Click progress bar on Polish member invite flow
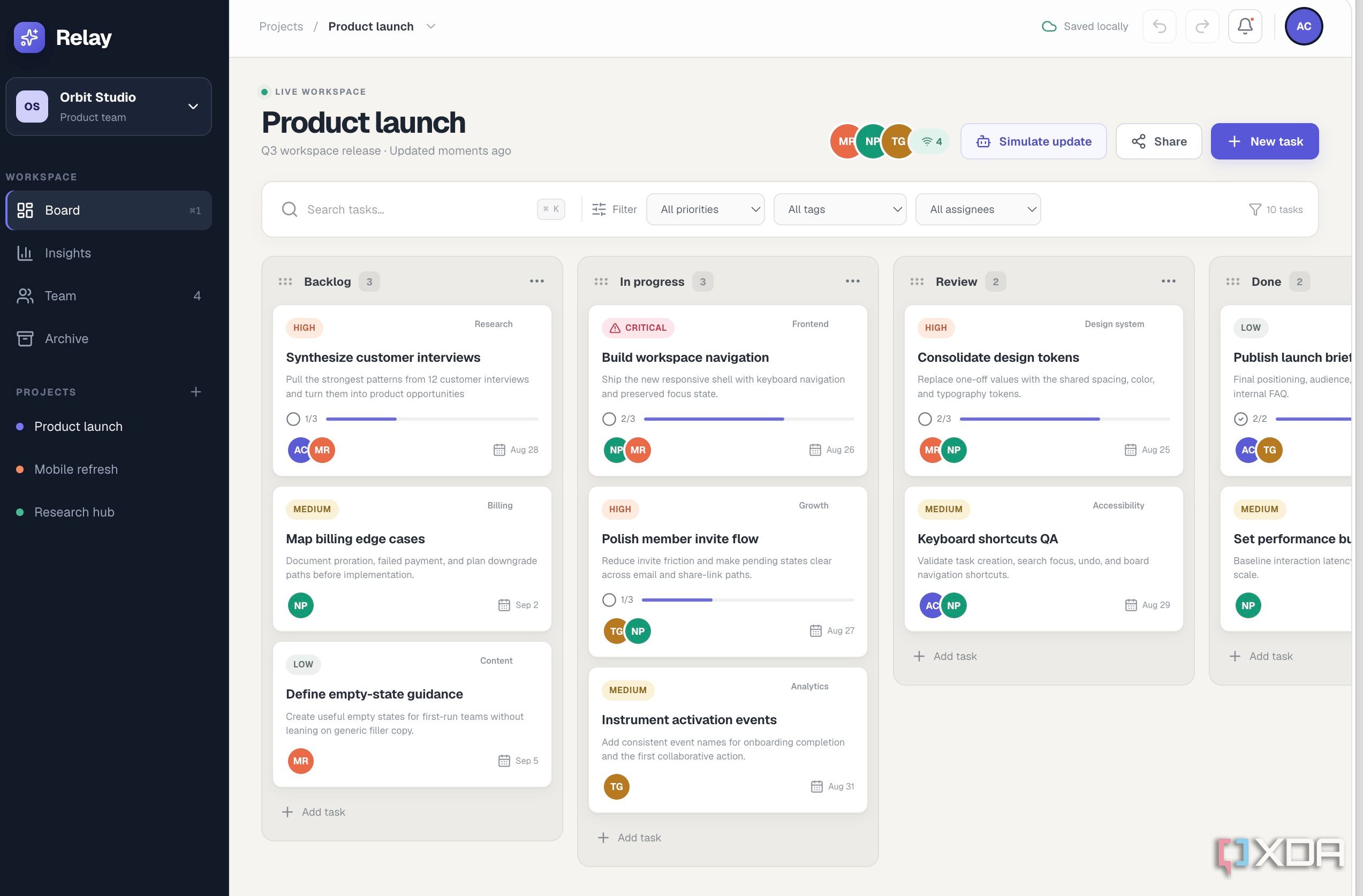Image resolution: width=1363 pixels, height=896 pixels. click(x=748, y=600)
